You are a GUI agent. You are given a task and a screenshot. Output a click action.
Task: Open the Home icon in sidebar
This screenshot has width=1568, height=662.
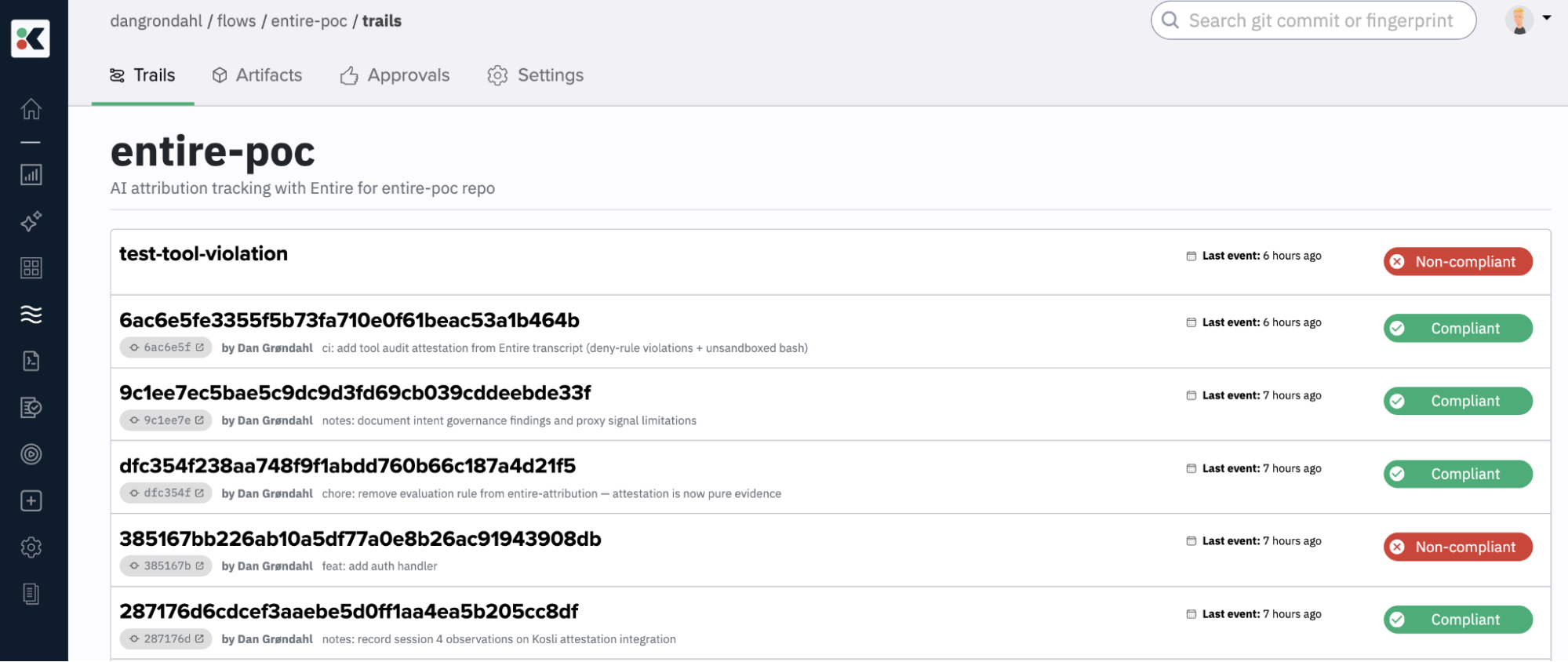click(x=31, y=108)
